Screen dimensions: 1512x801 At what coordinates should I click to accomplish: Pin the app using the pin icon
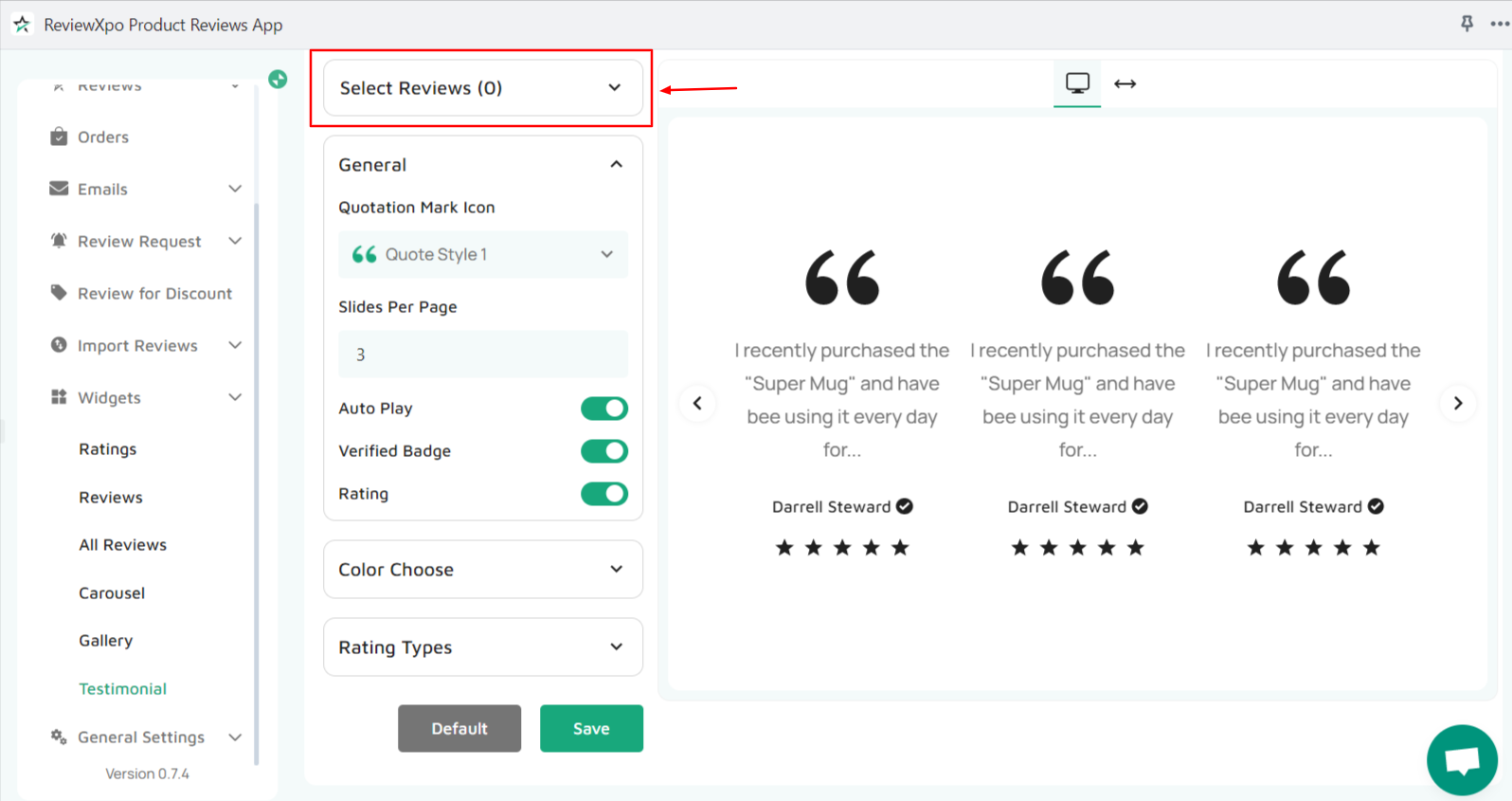(1467, 24)
